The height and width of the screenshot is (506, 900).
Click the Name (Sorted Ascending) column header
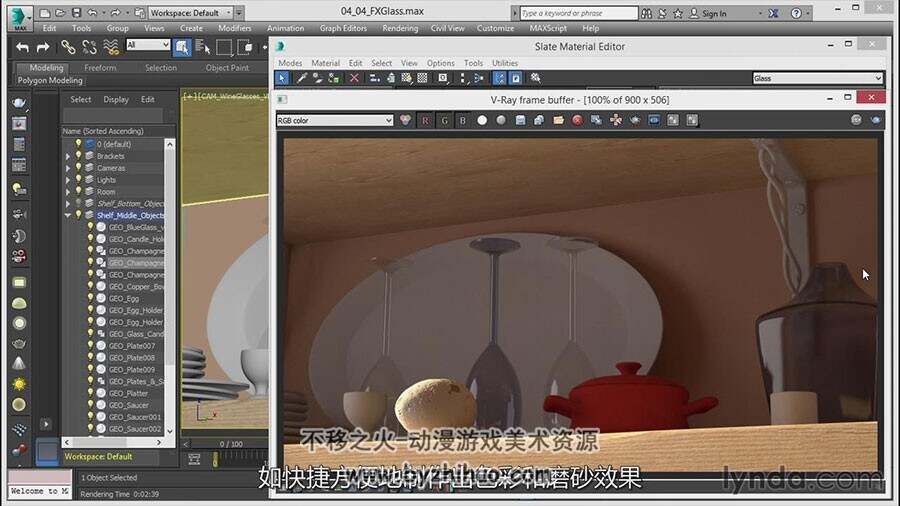[x=103, y=131]
